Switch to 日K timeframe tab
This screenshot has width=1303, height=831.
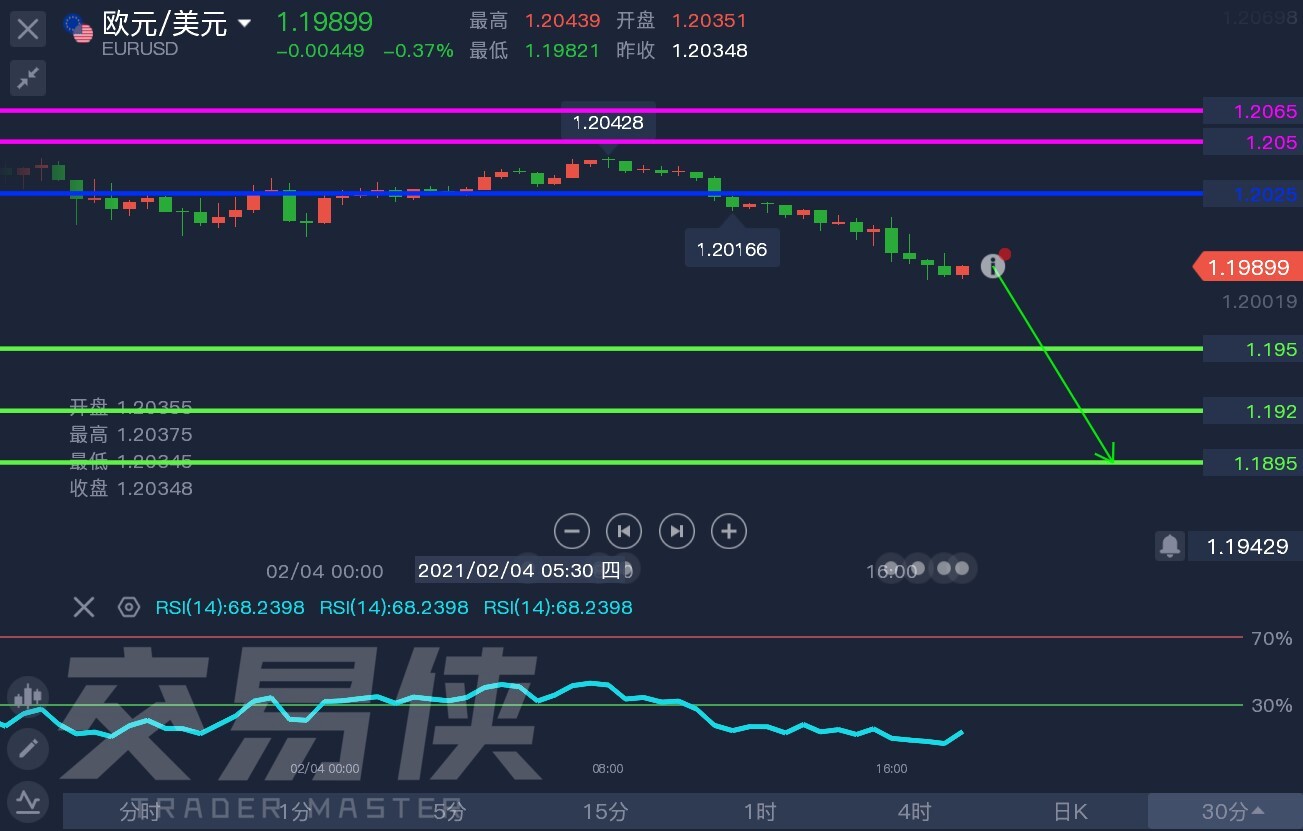point(1070,812)
